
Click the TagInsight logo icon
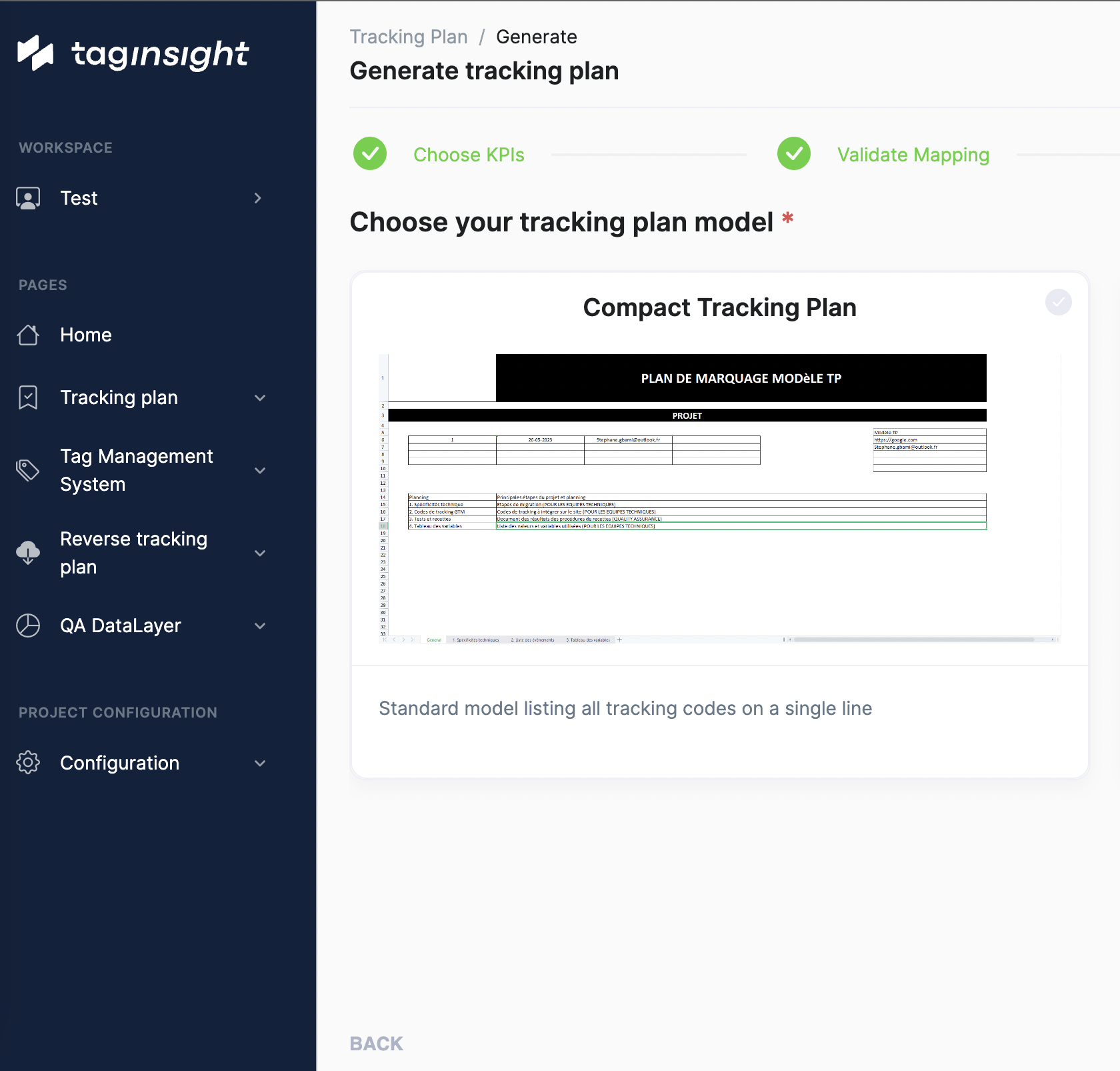[x=35, y=53]
